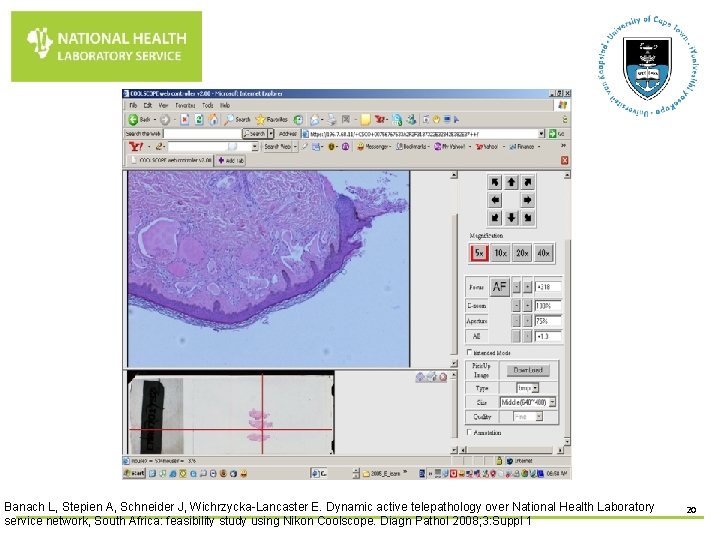Screen dimensions: 720x540
Task: Click the Add Tab button
Action: (x=231, y=160)
